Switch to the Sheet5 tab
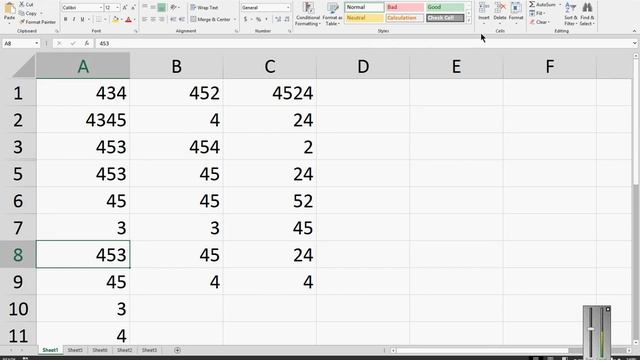 (x=75, y=350)
